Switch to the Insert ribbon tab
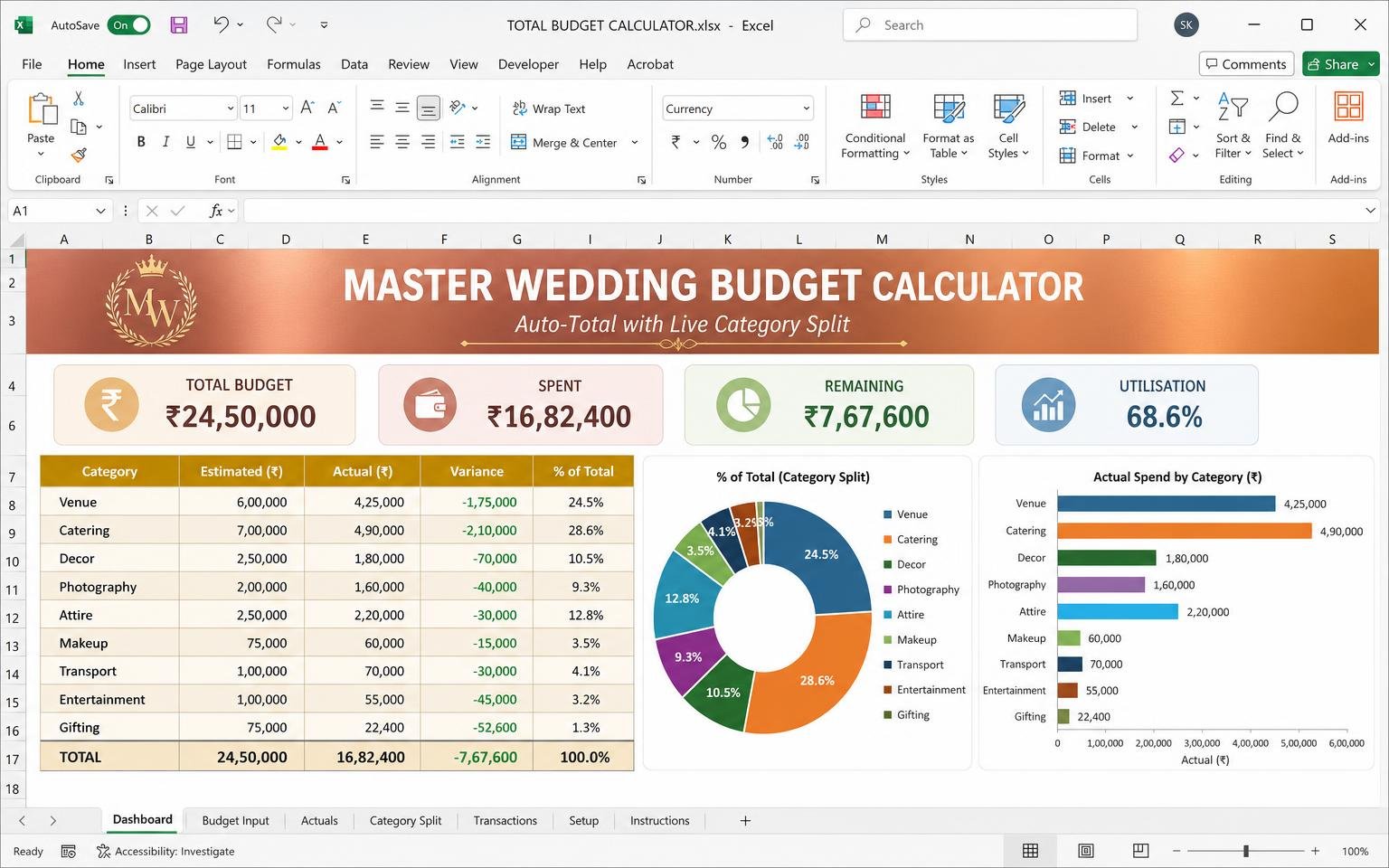Screen dimensions: 1389x868 139,64
